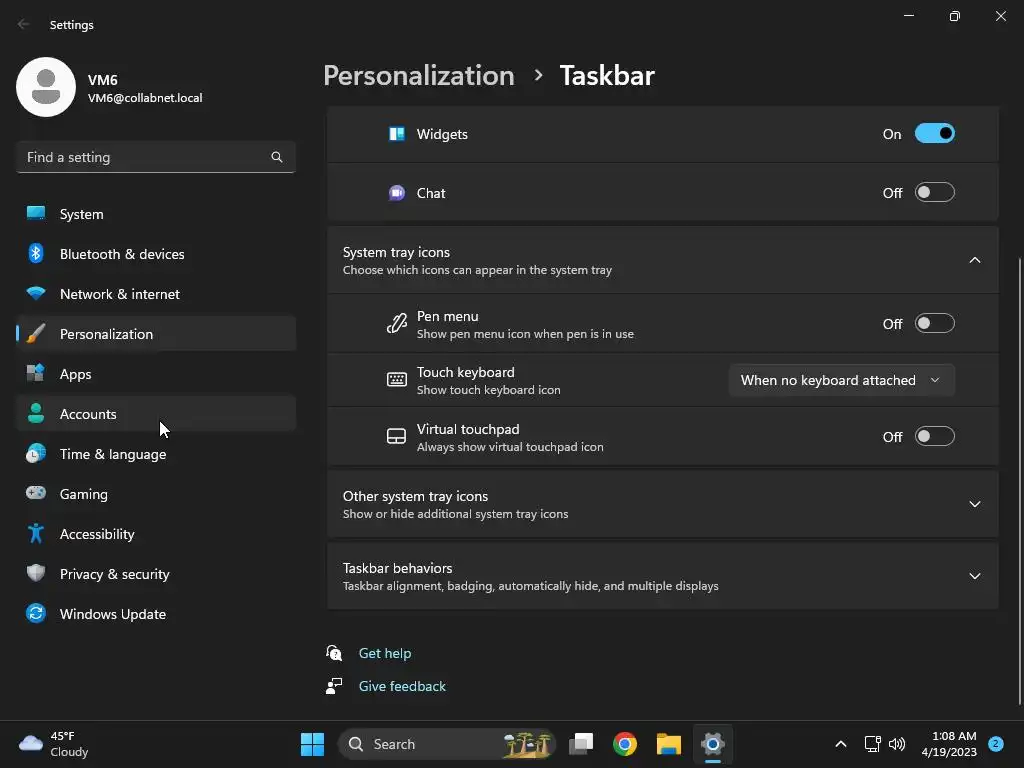Click the Pen menu icon
The width and height of the screenshot is (1024, 768).
pyautogui.click(x=396, y=323)
